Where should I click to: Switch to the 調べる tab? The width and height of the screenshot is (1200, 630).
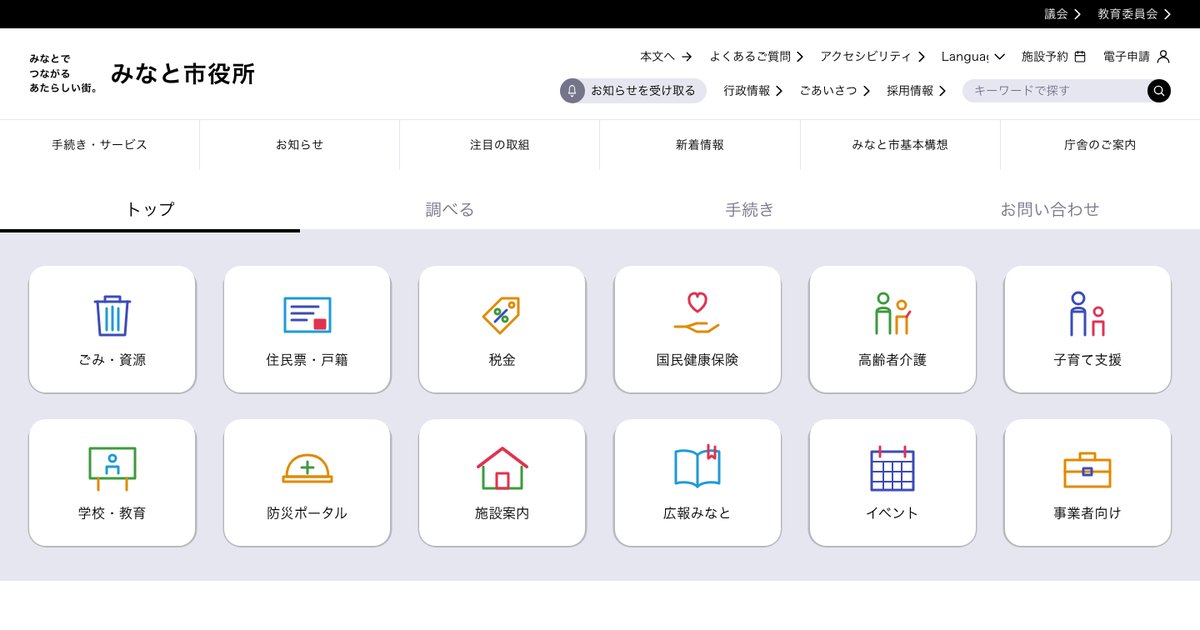[x=450, y=210]
